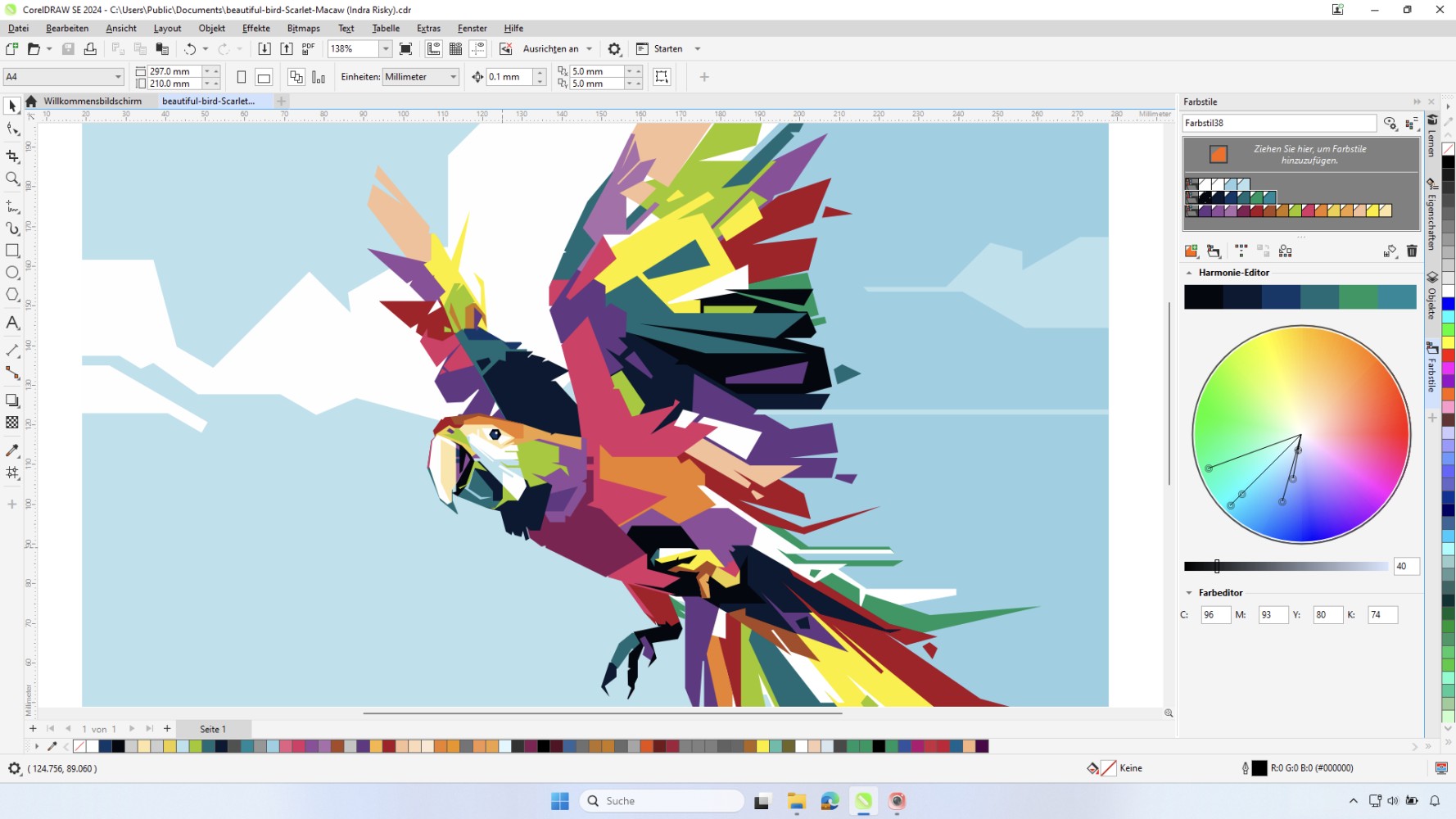This screenshot has height=819, width=1456.
Task: Collapse the Harmonie-Editor section
Action: pyautogui.click(x=1189, y=272)
